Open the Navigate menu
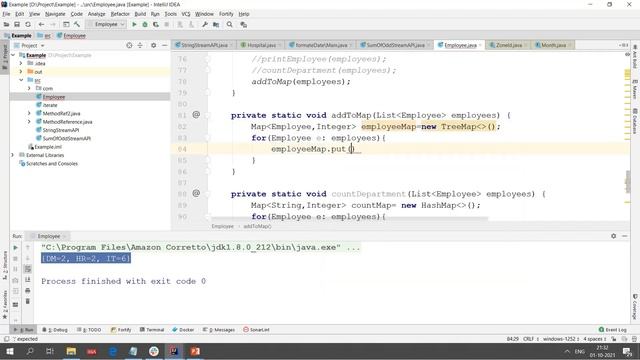This screenshot has height=360, width=640. tap(55, 14)
